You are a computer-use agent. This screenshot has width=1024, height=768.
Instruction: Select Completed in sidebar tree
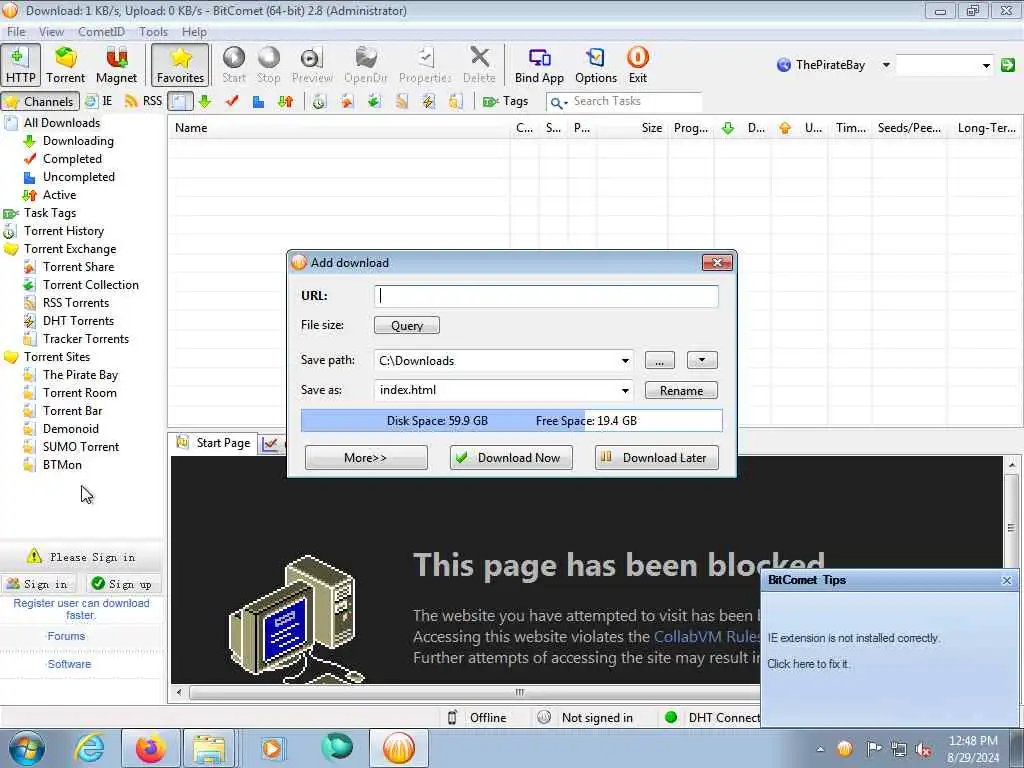tap(72, 159)
